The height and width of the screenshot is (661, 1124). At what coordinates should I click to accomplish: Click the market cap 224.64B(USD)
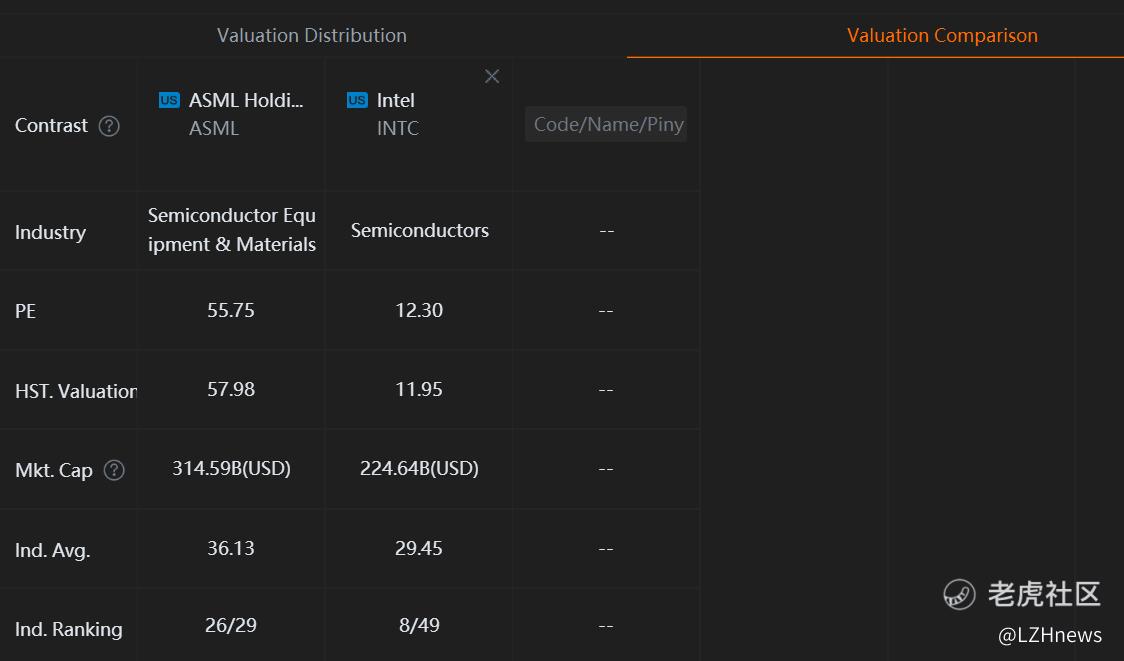click(x=419, y=468)
